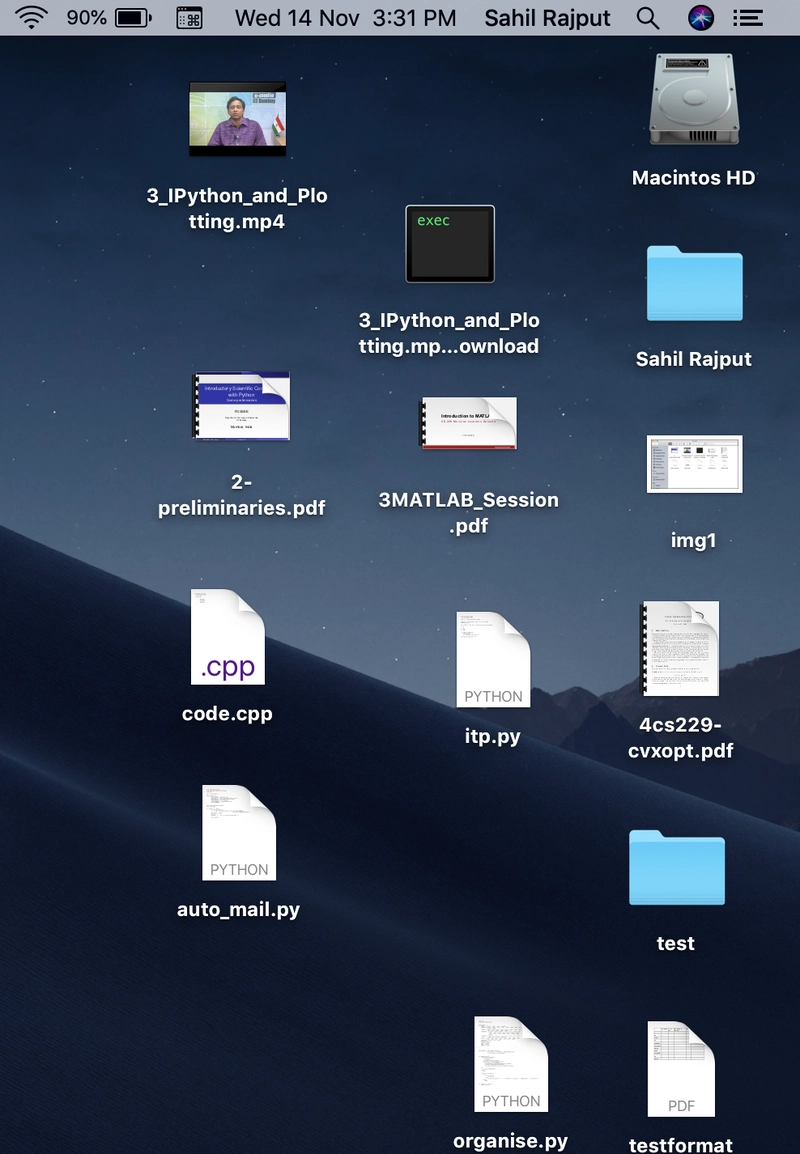Select the Sahil Rajput folder icon
Screen dimensions: 800x1154
694,283
